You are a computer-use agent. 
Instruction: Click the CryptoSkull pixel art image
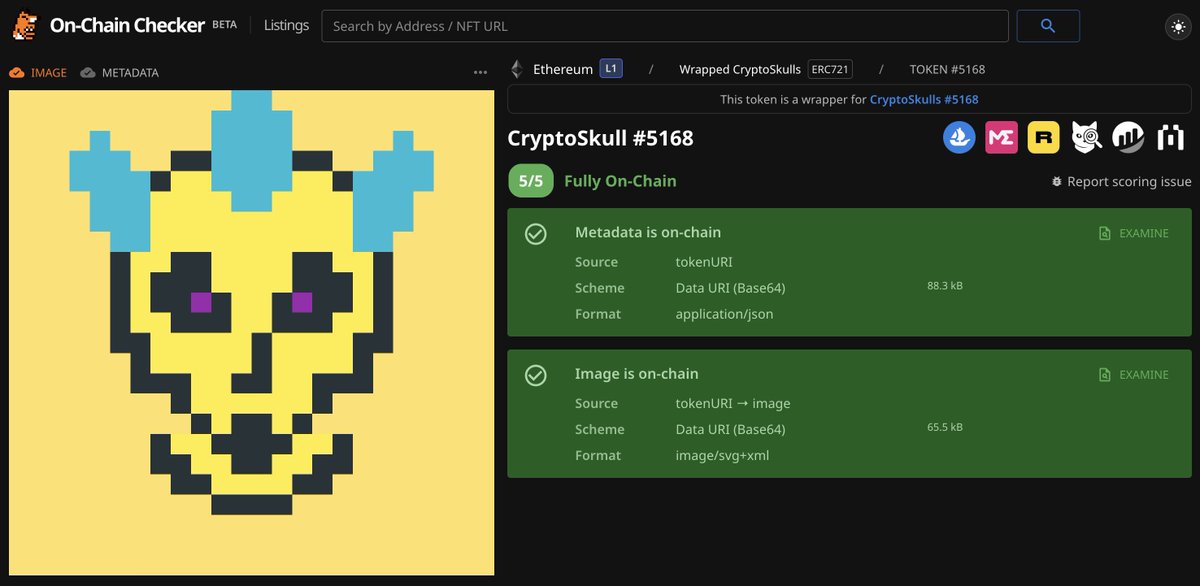tap(252, 333)
